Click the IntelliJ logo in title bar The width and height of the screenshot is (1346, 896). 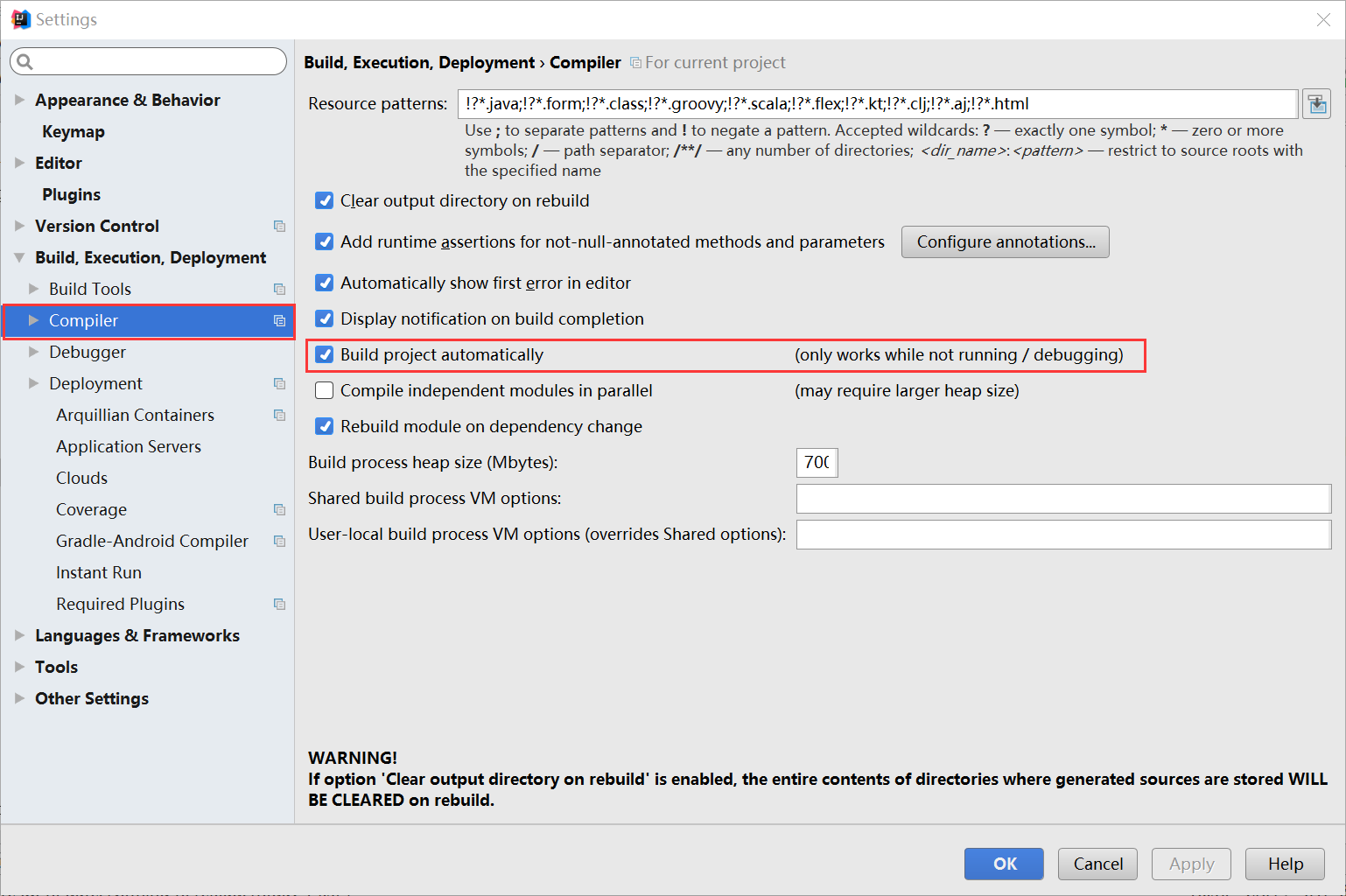[x=21, y=19]
